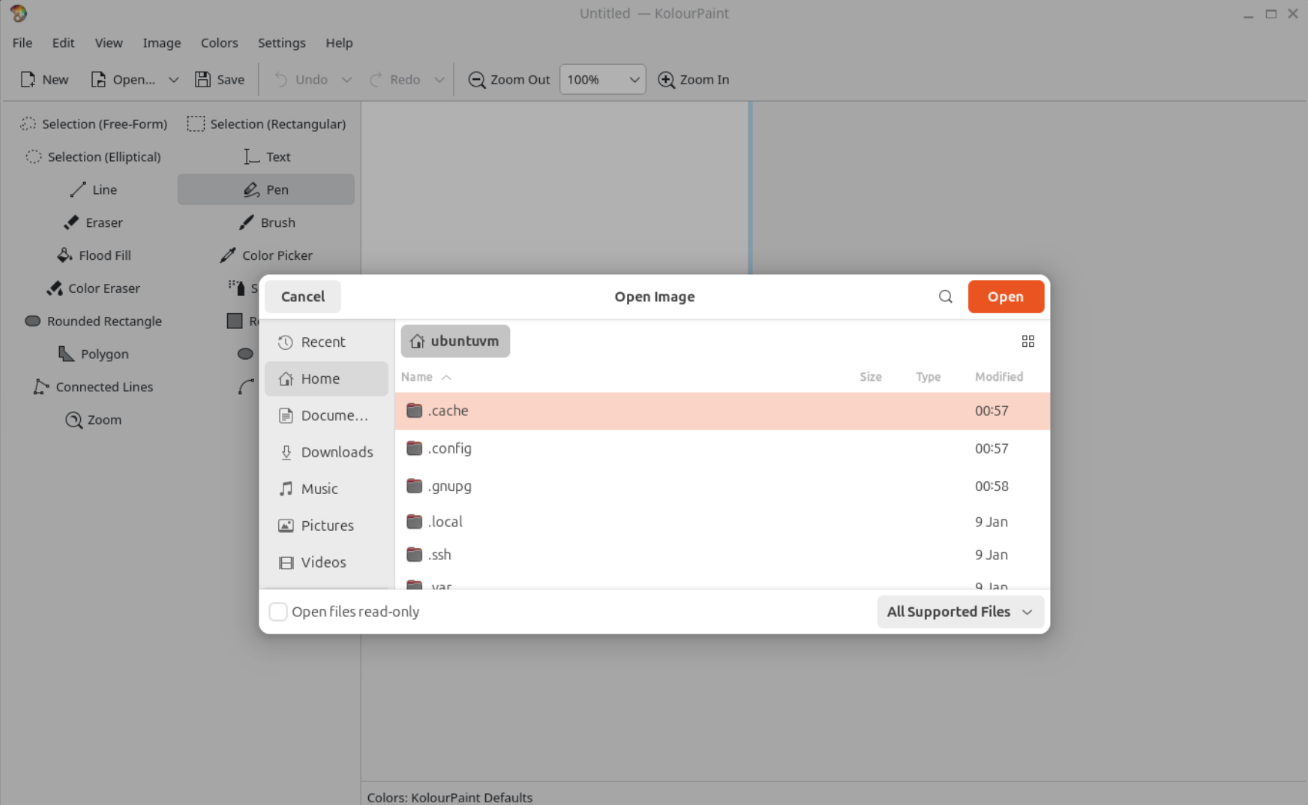Click the Save toolbar button
The width and height of the screenshot is (1308, 805).
(220, 80)
